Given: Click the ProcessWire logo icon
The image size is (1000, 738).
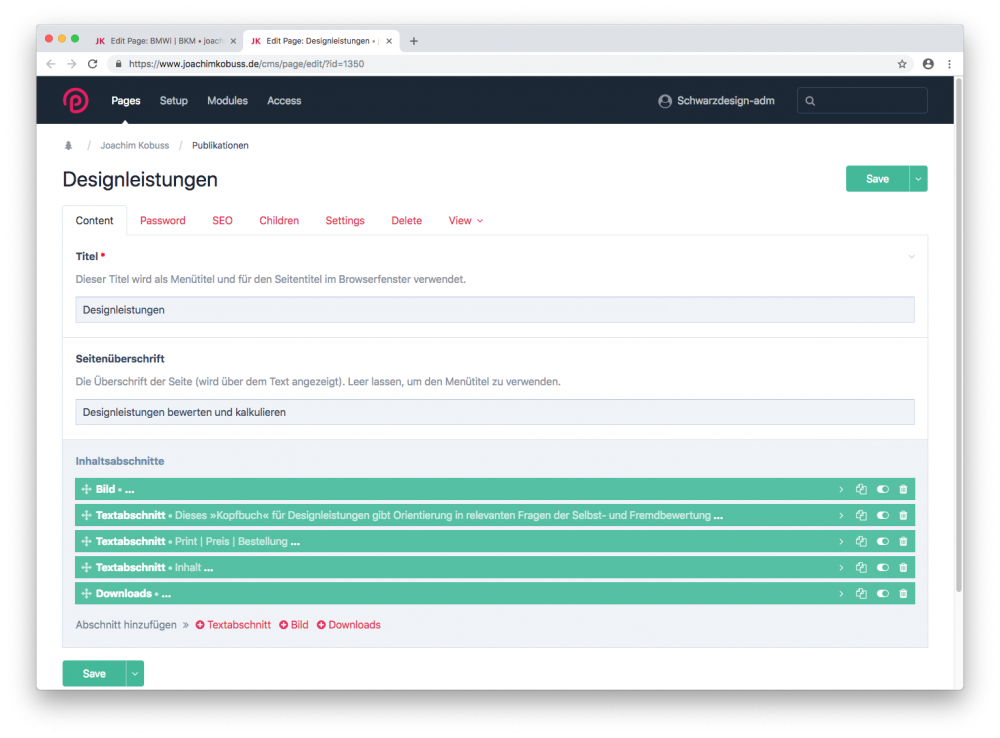Looking at the screenshot, I should click(x=75, y=101).
